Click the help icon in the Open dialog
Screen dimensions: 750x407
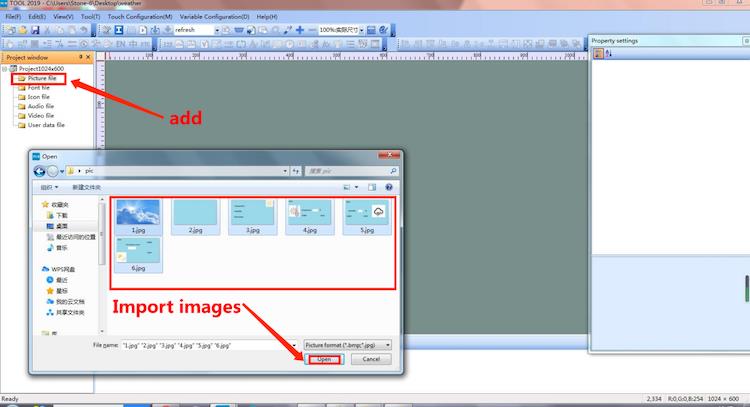[x=389, y=187]
